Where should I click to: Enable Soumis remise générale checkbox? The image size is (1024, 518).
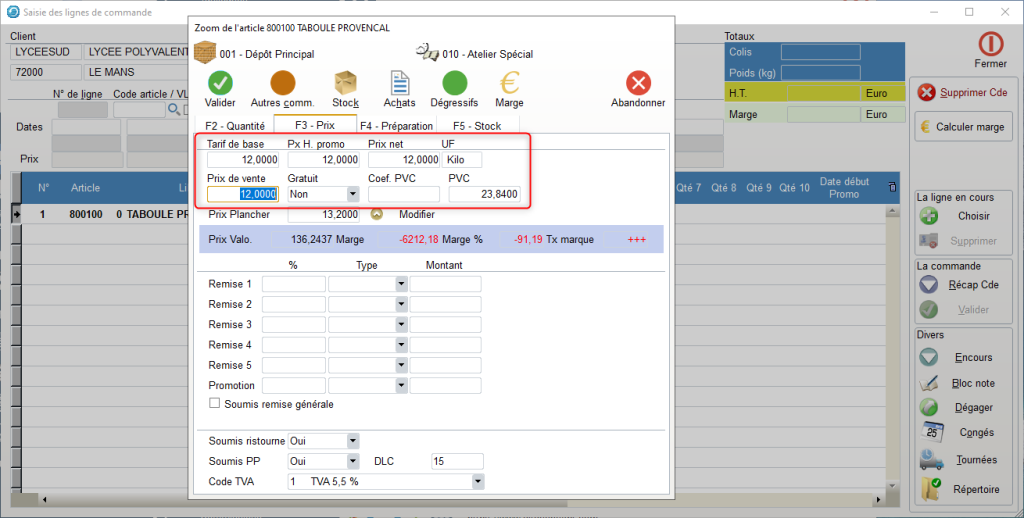(214, 404)
